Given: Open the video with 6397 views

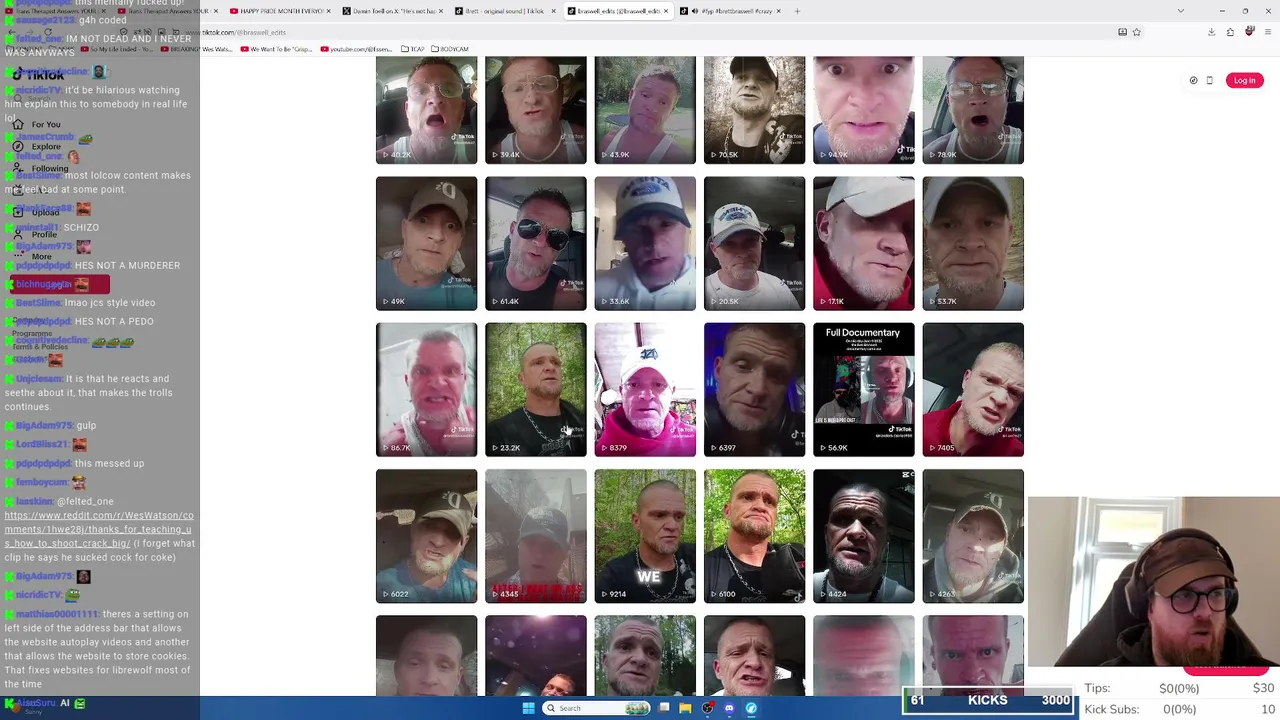Looking at the screenshot, I should pyautogui.click(x=754, y=389).
